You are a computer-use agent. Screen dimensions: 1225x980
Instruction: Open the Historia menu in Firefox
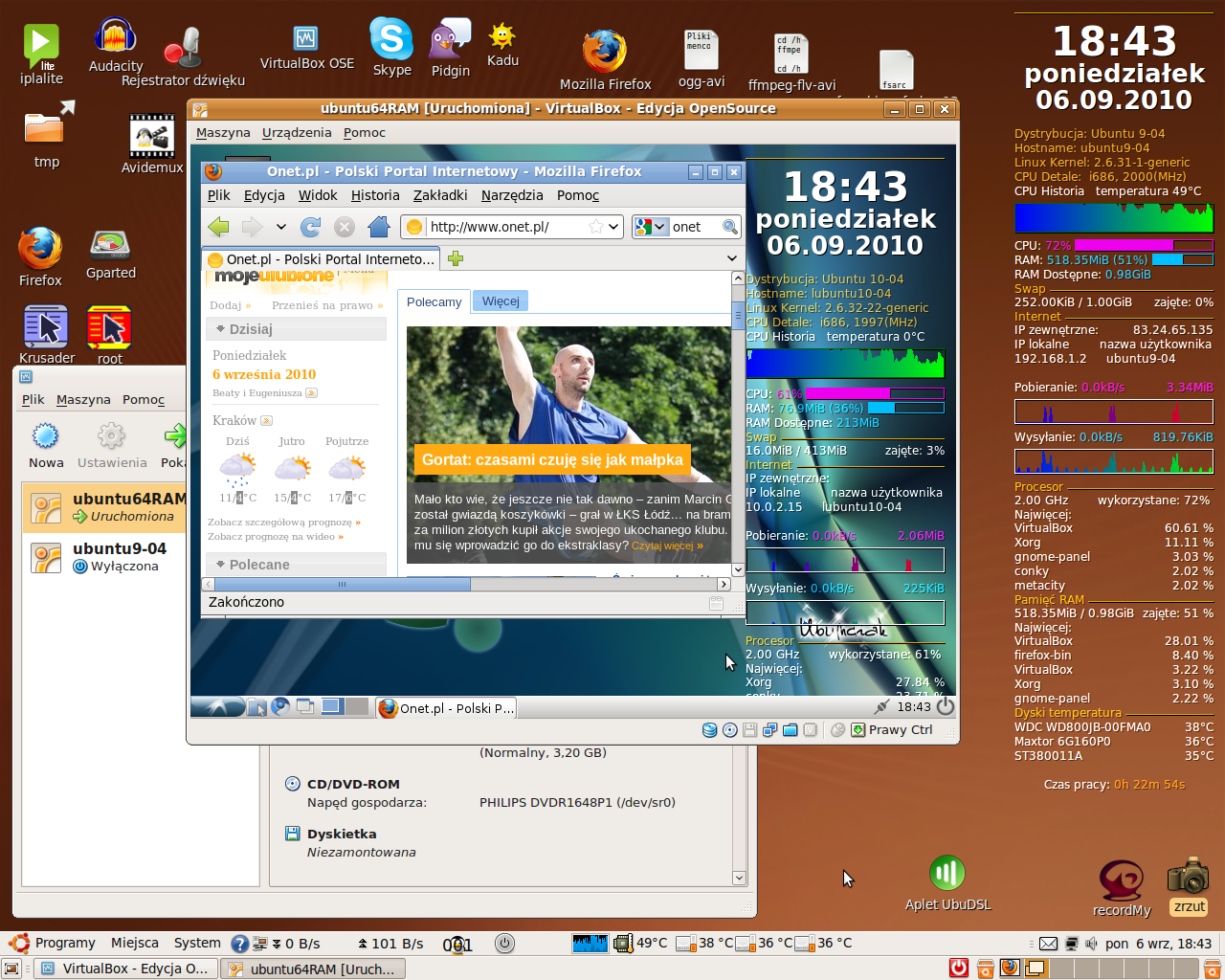[375, 195]
